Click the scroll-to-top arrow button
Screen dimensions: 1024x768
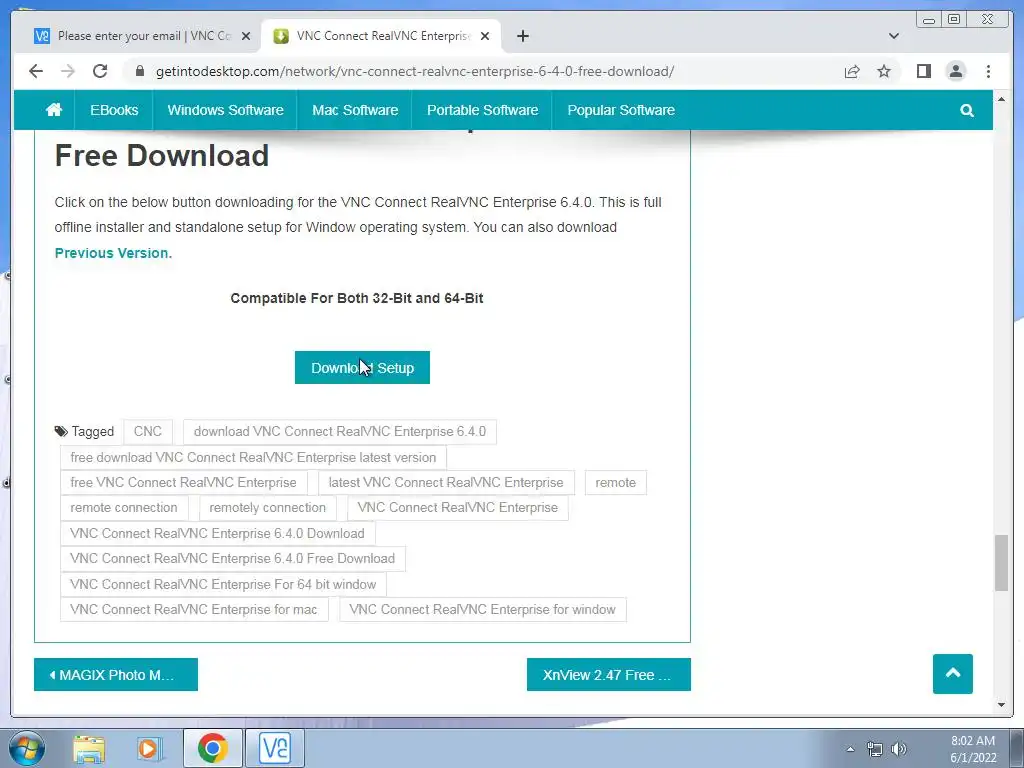pos(953,673)
